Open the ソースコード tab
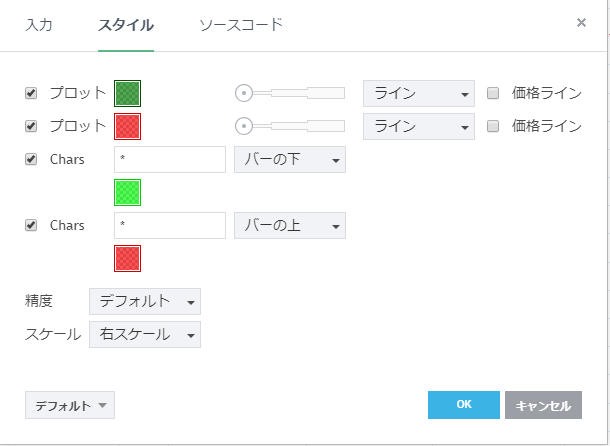610x446 pixels. tap(241, 24)
